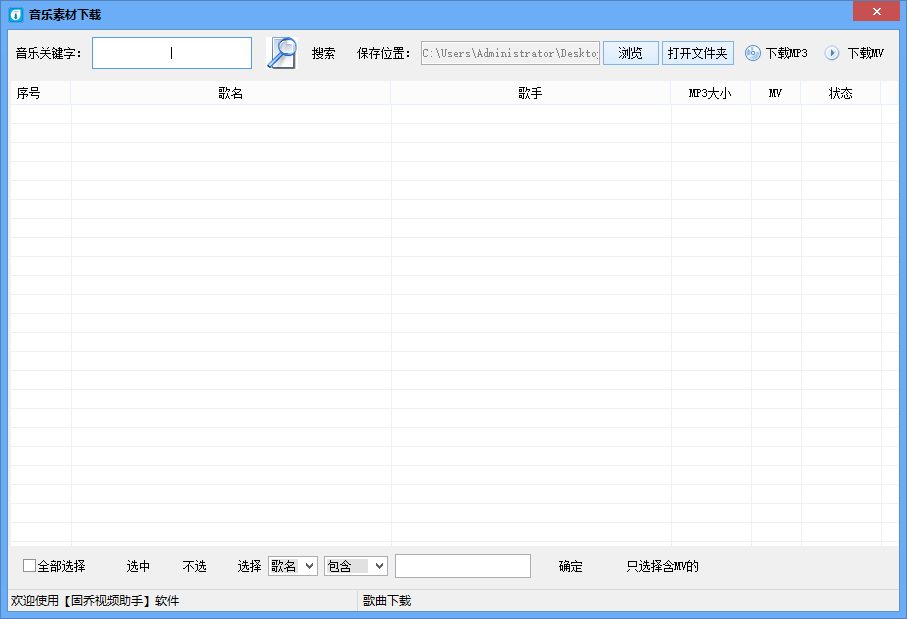907x619 pixels.
Task: Click the magnifier search icon
Action: (x=281, y=52)
